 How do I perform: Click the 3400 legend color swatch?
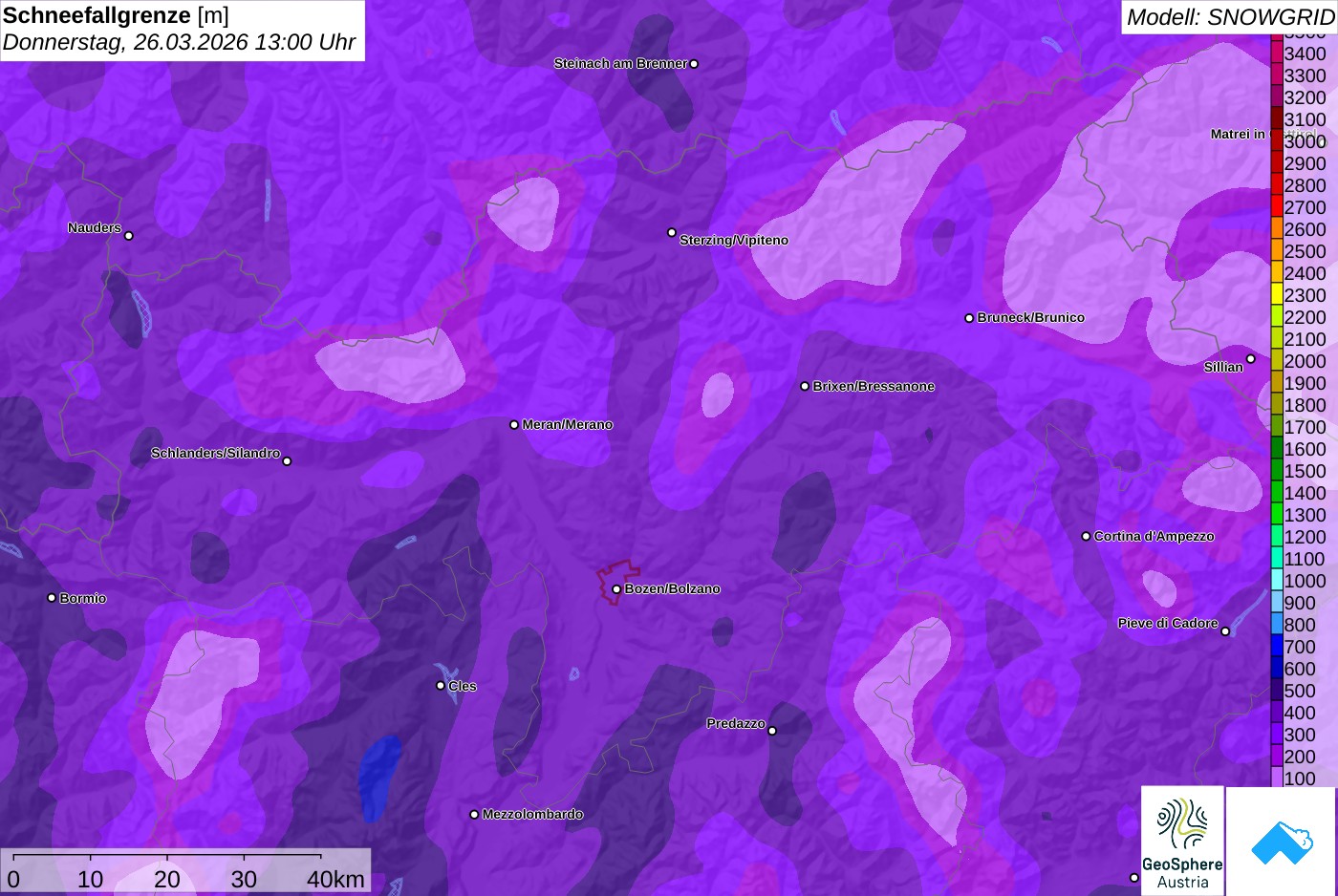point(1276,53)
